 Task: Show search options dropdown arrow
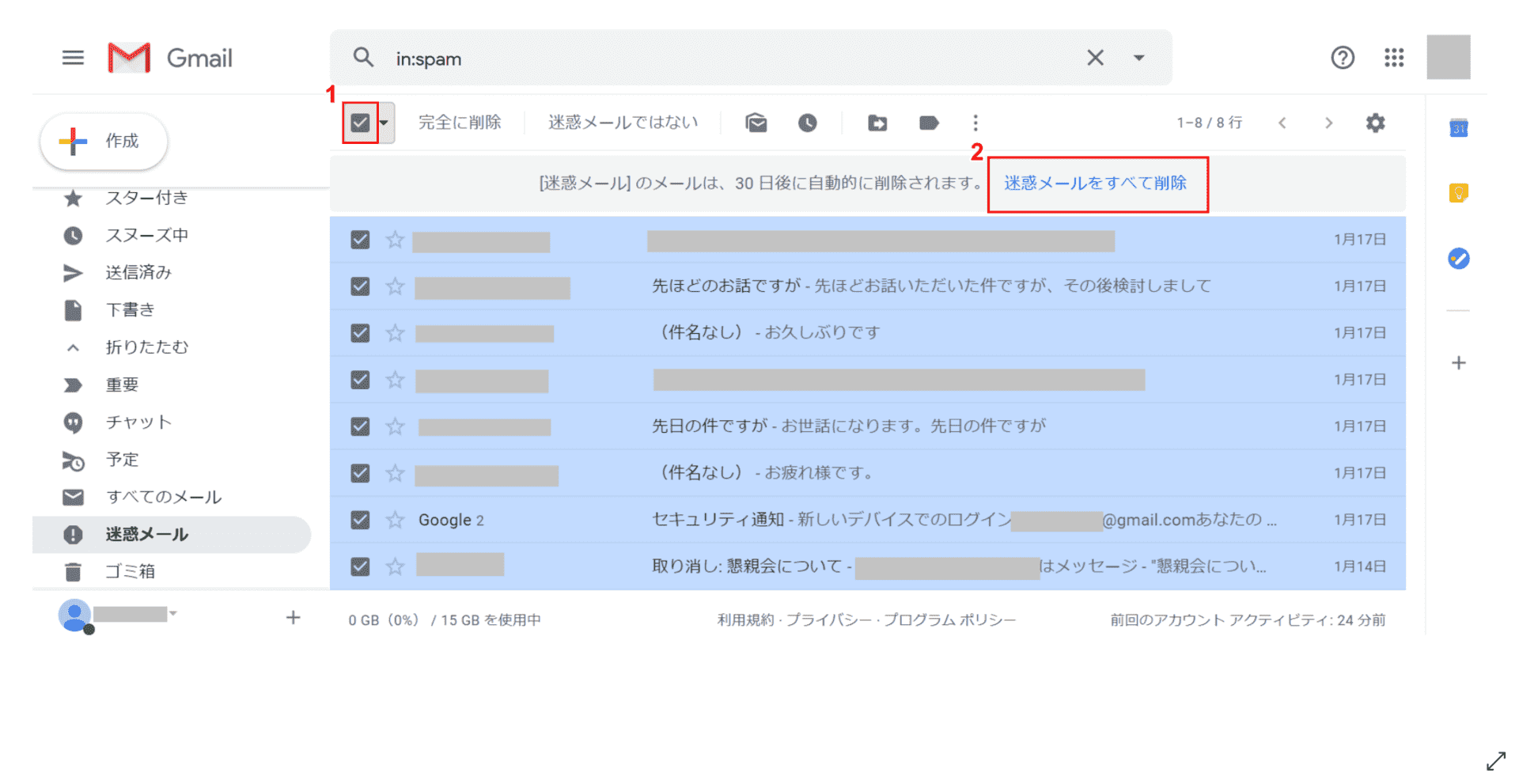point(1139,58)
